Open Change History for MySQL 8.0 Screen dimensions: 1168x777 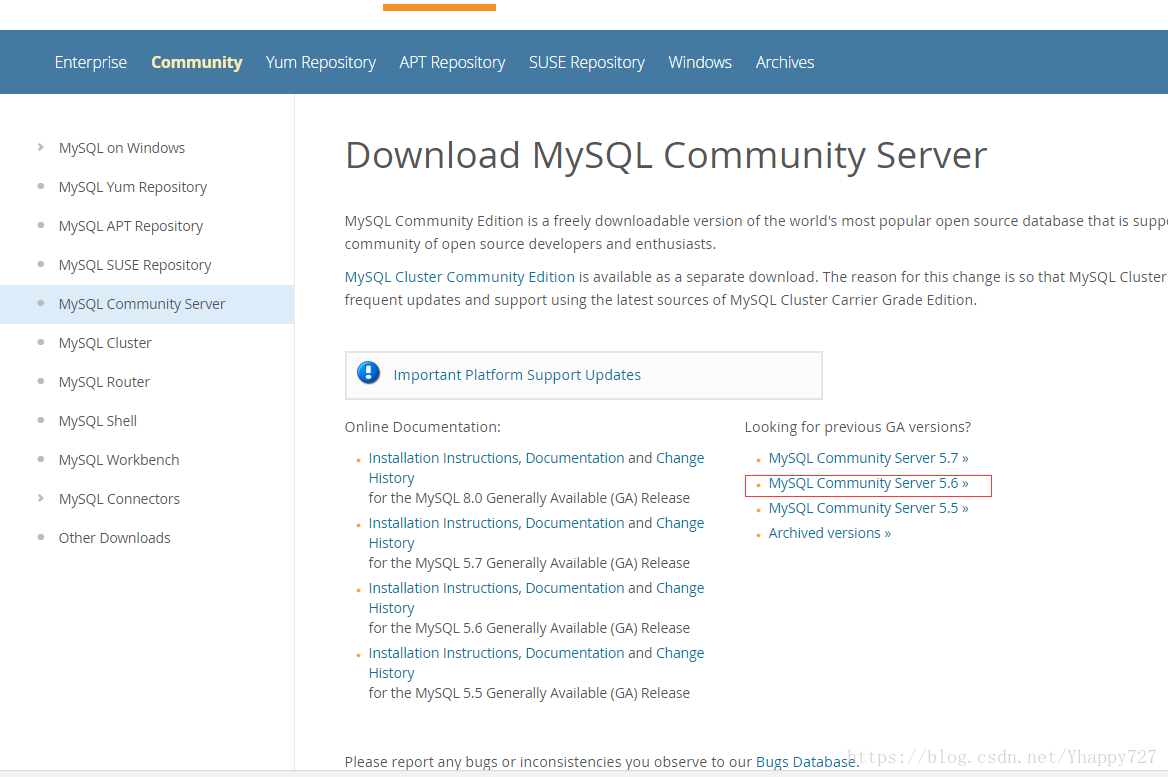point(679,458)
